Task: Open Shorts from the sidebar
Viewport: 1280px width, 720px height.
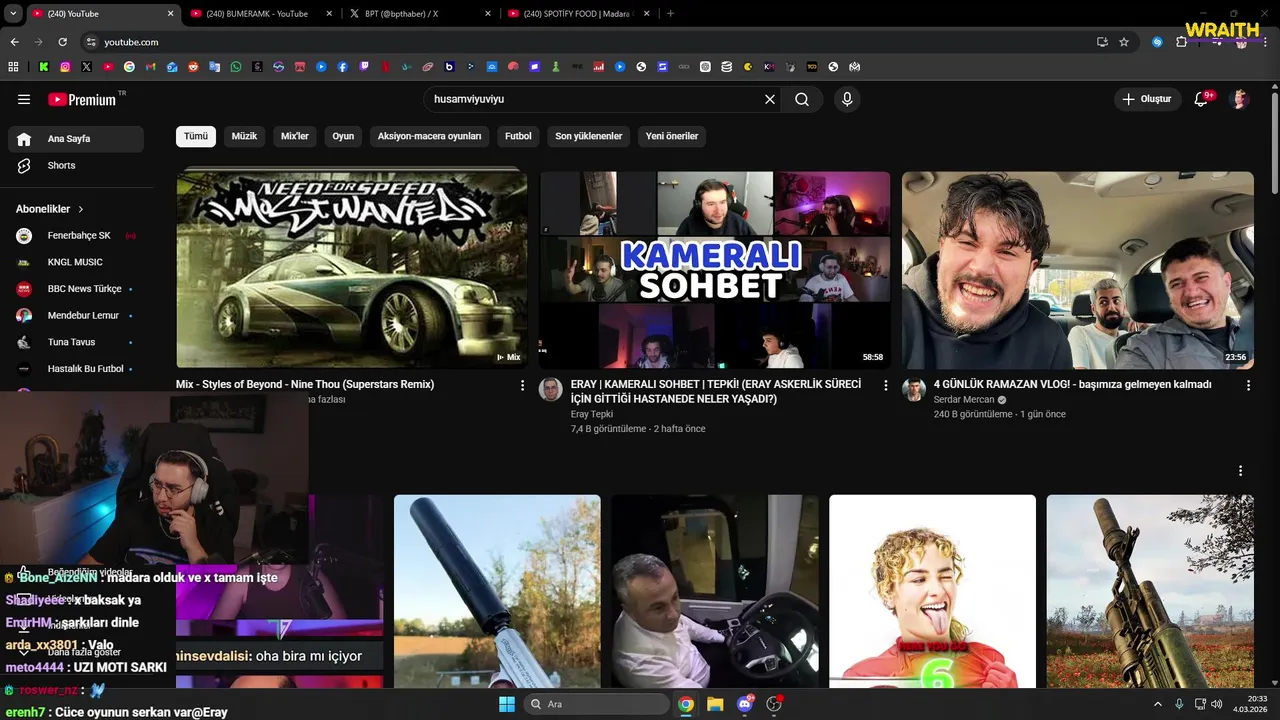Action: (76, 165)
